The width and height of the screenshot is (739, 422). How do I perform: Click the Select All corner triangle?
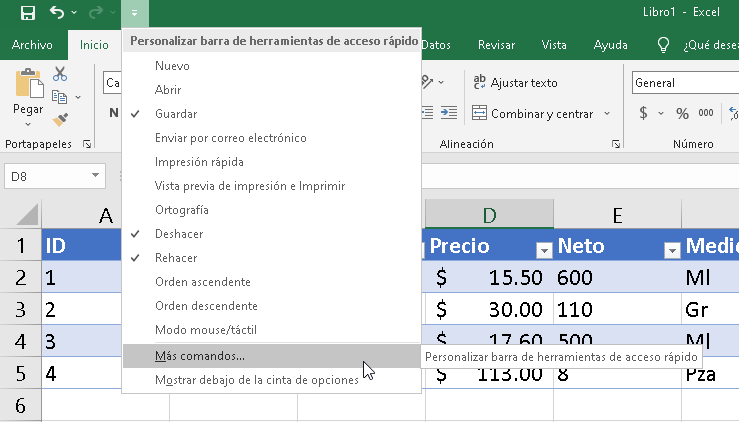26,215
